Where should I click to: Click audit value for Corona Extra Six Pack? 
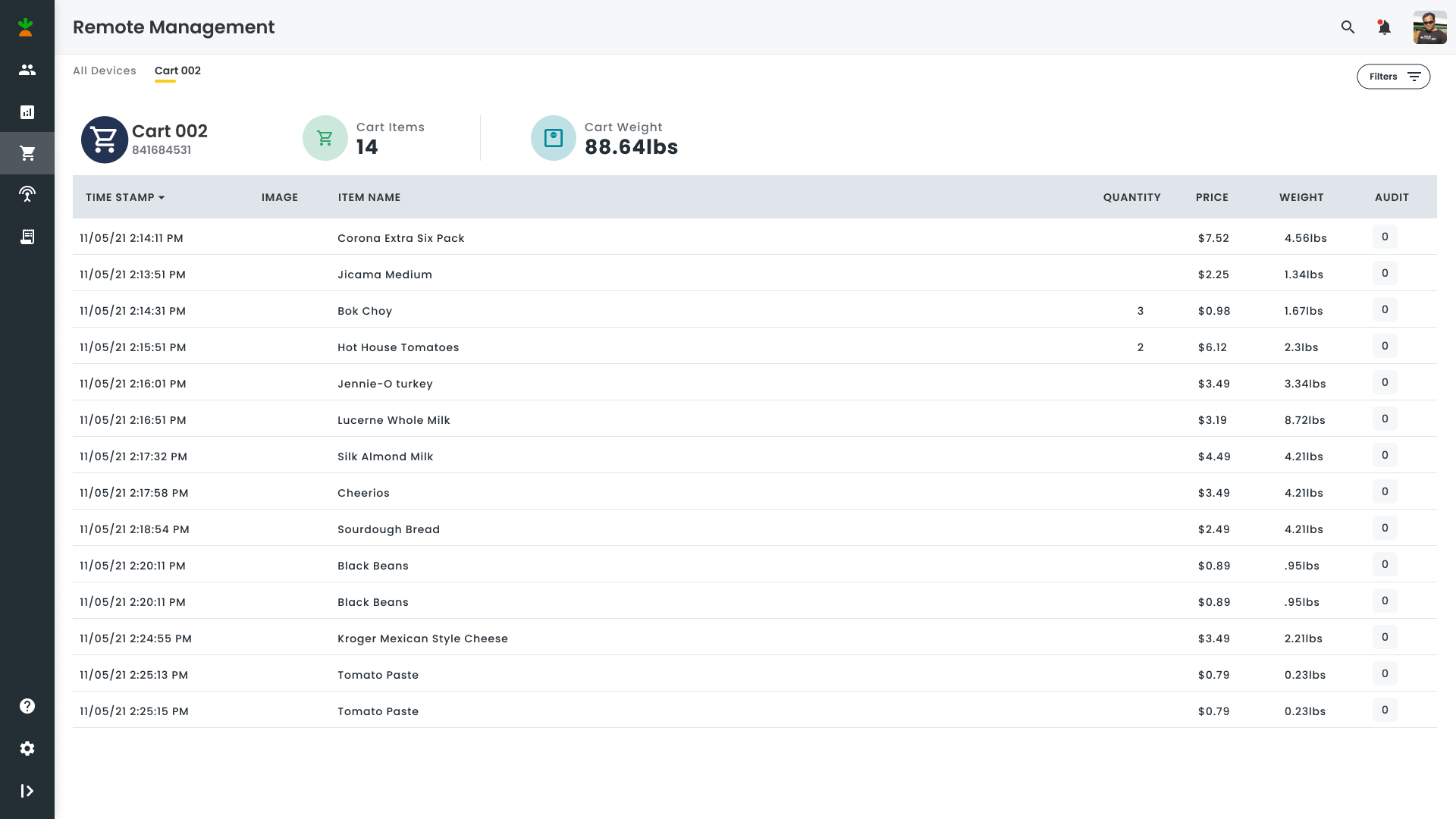(1385, 237)
